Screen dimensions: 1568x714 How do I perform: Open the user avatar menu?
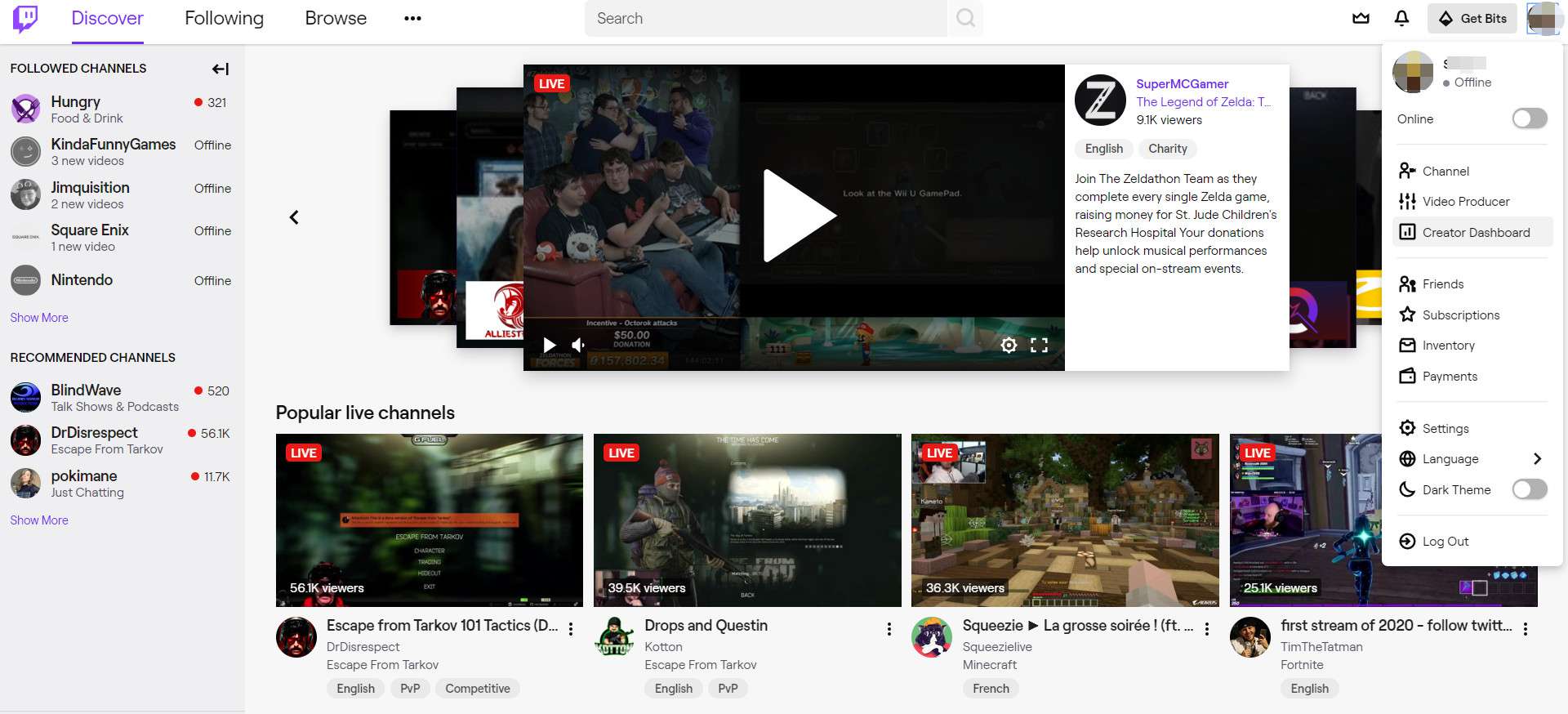pos(1543,18)
